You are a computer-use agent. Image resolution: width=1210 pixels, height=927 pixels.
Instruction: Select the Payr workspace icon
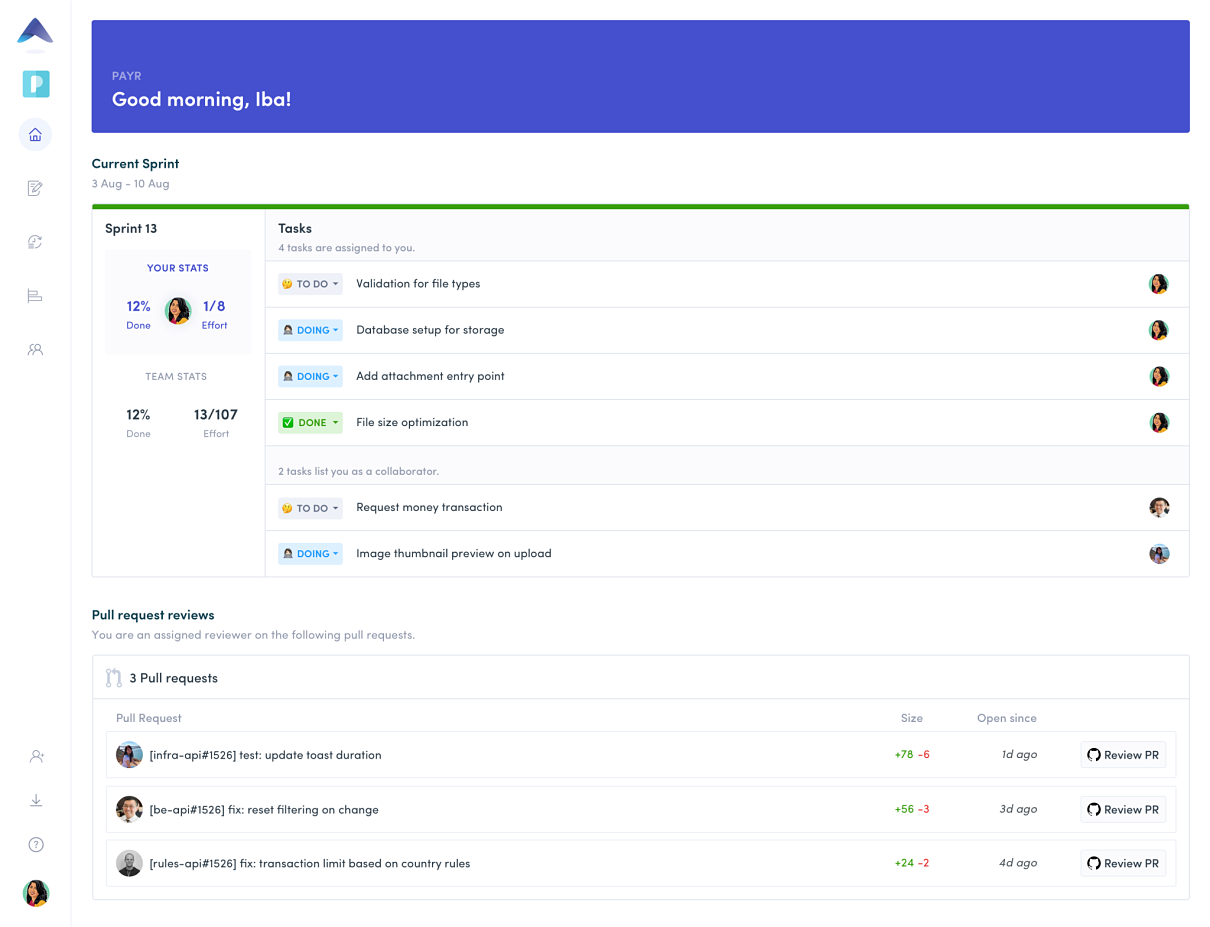[x=36, y=84]
